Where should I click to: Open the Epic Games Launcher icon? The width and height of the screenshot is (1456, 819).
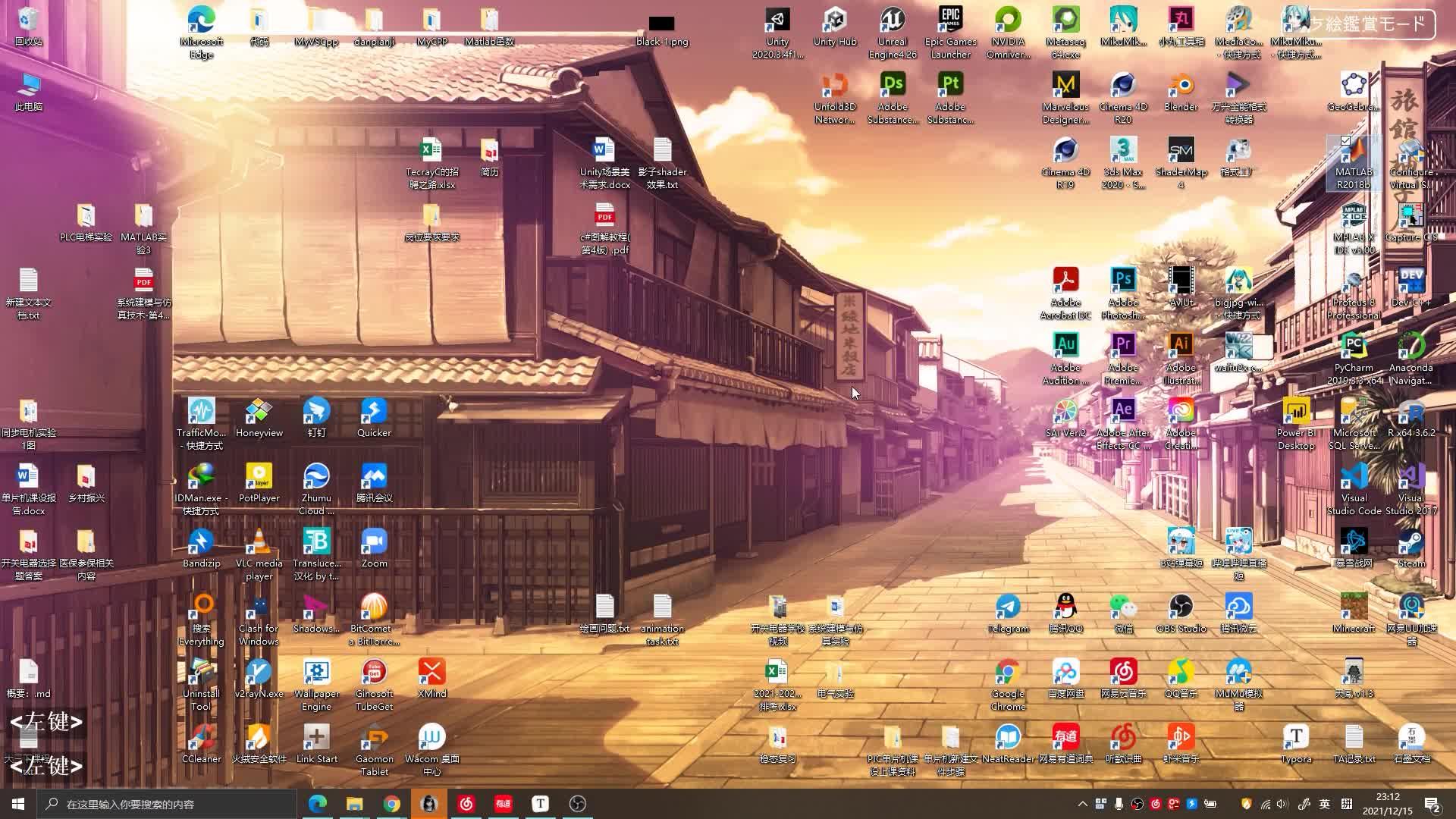point(950,33)
